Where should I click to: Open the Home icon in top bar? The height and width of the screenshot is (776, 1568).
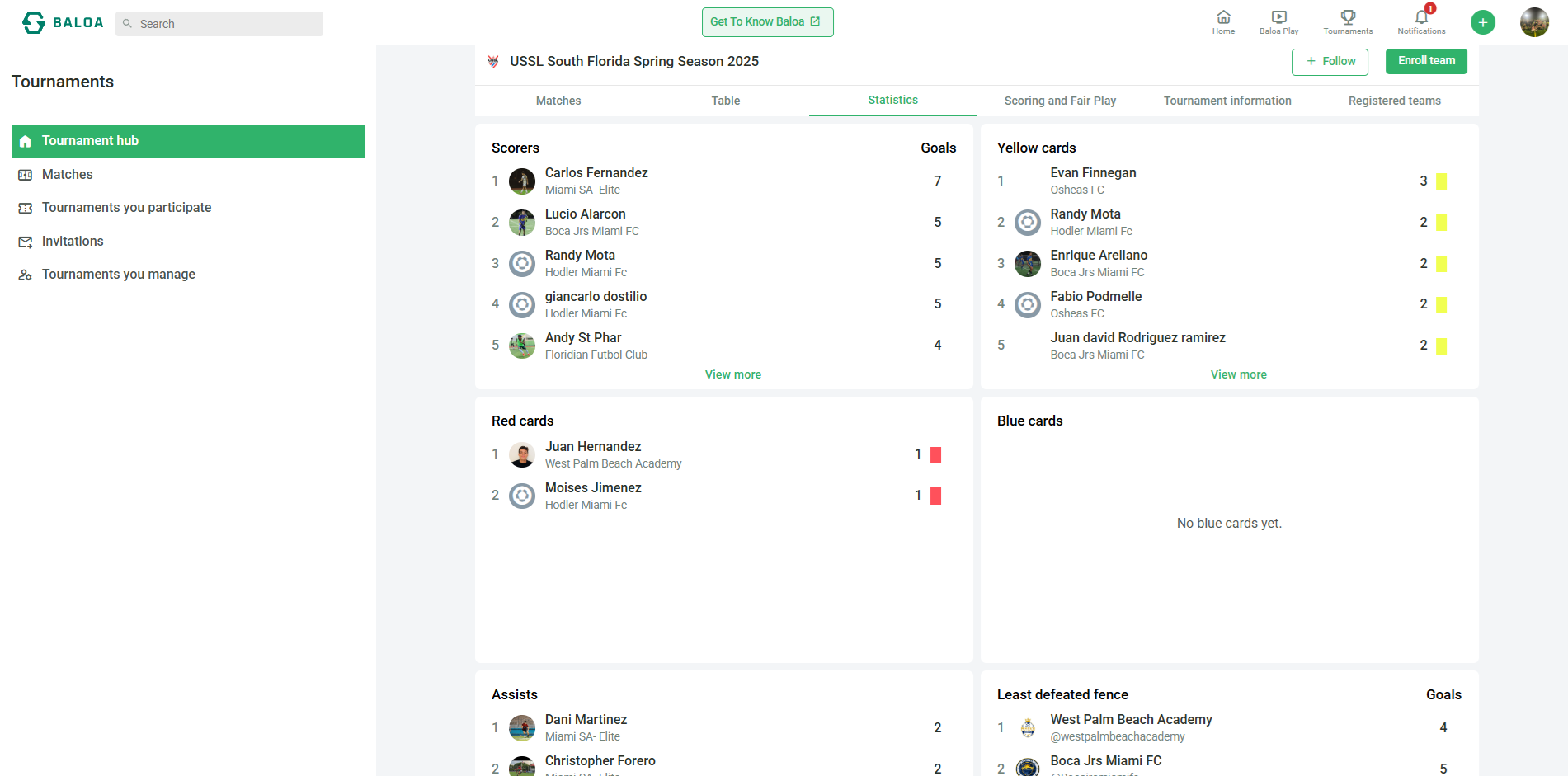(x=1223, y=22)
